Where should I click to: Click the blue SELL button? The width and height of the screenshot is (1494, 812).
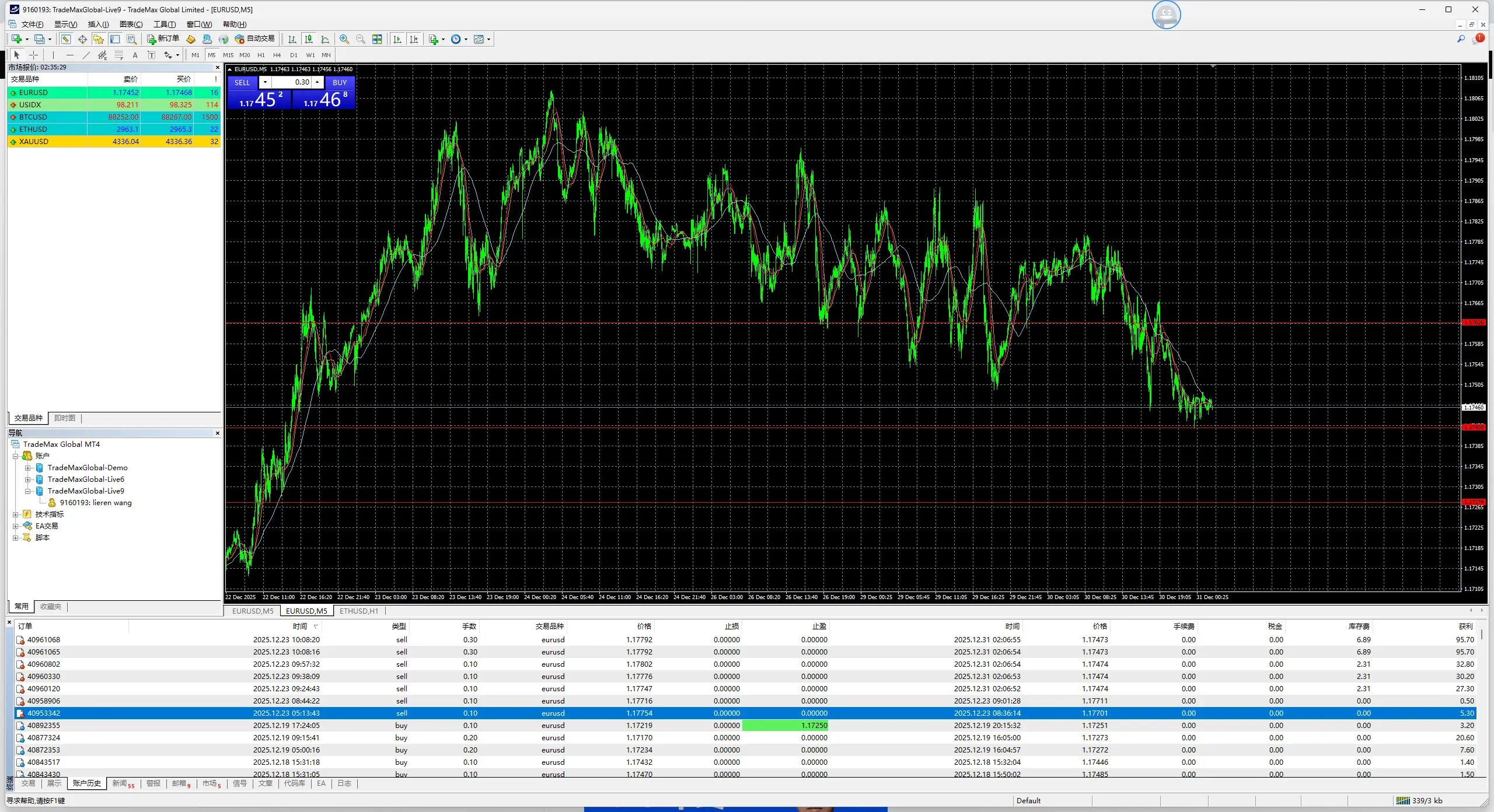[x=242, y=82]
